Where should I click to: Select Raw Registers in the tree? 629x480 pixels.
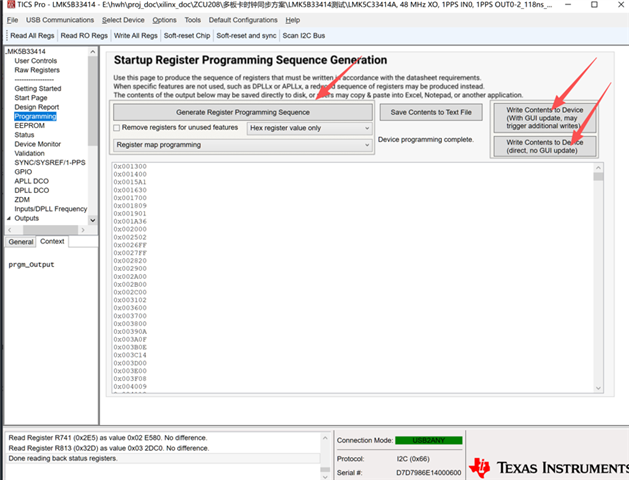click(x=37, y=70)
